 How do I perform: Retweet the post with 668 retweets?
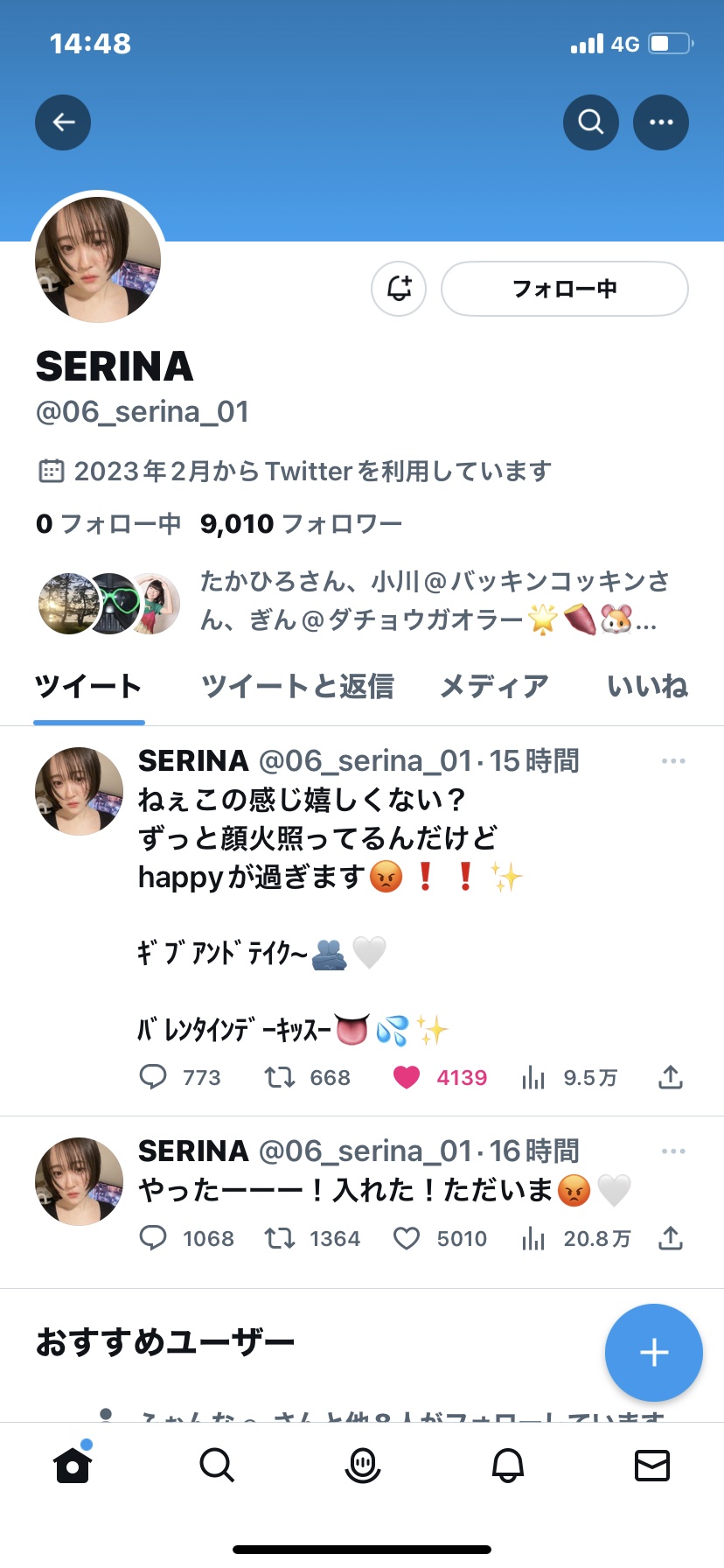pyautogui.click(x=280, y=1077)
